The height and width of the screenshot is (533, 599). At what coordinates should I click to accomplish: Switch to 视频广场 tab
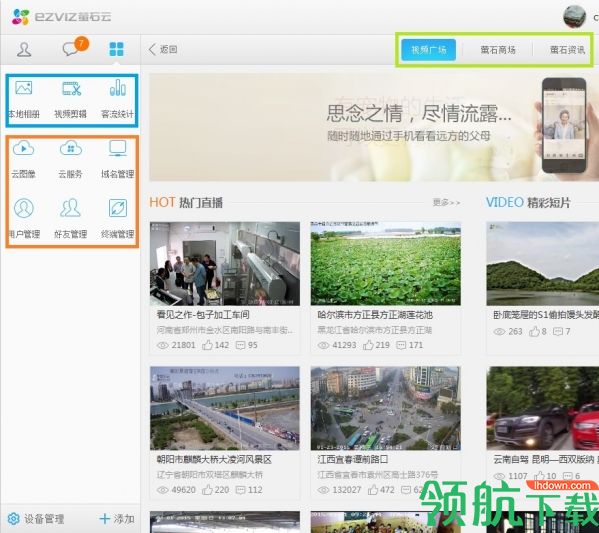tap(428, 50)
